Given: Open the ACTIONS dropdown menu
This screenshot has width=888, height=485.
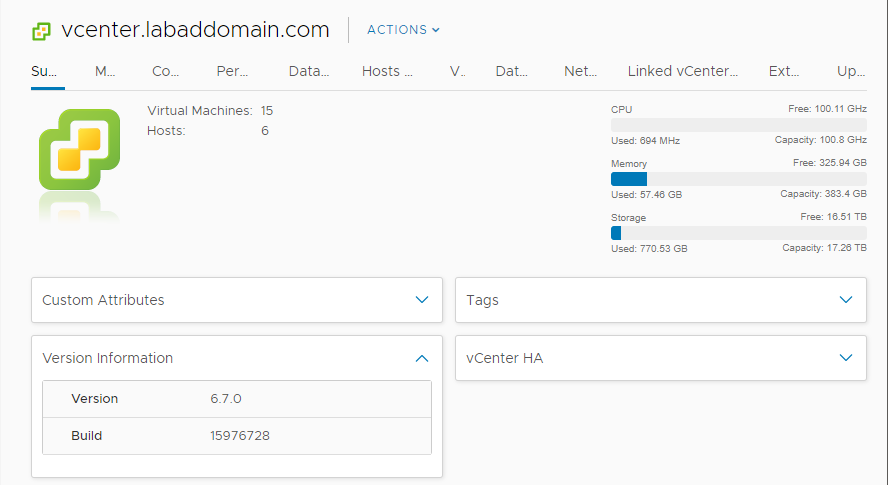Looking at the screenshot, I should pyautogui.click(x=403, y=30).
